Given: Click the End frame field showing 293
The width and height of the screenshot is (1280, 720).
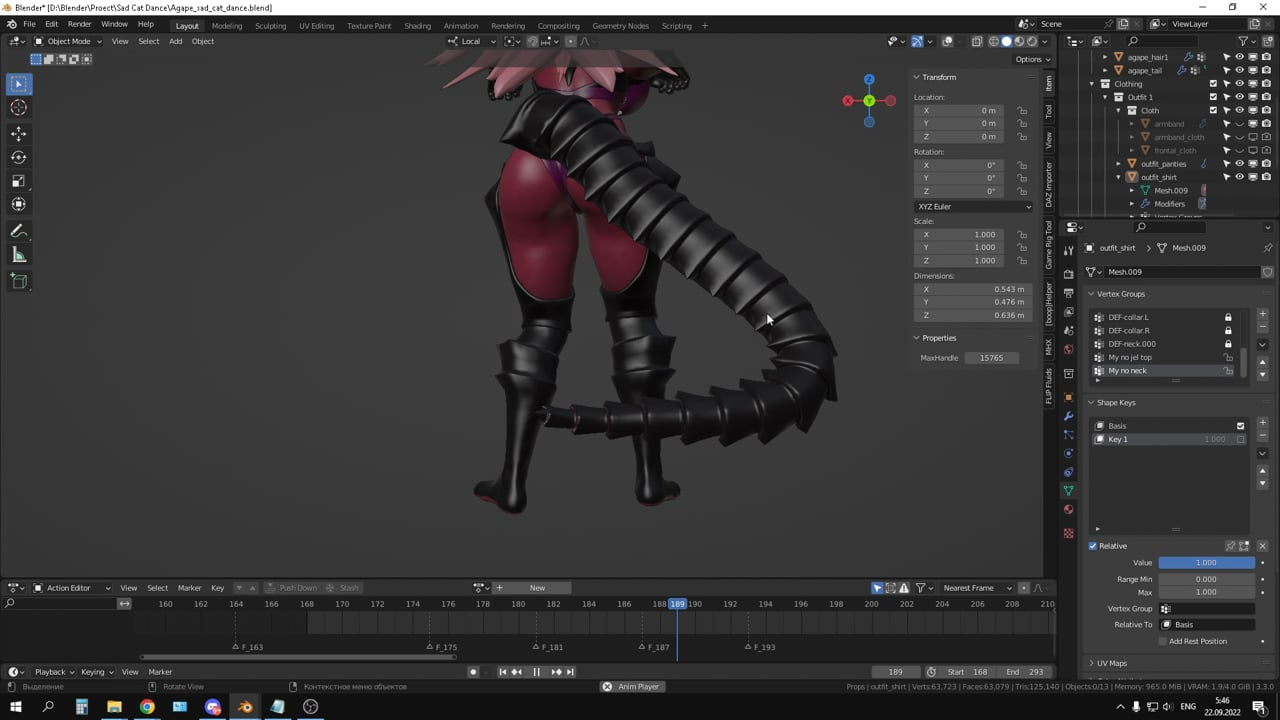Looking at the screenshot, I should (1025, 672).
